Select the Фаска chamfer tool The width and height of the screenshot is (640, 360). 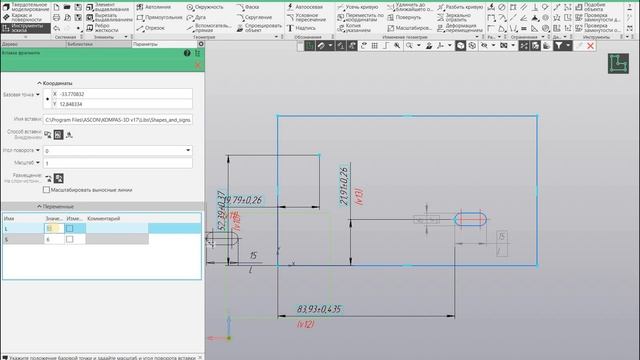pyautogui.click(x=248, y=7)
